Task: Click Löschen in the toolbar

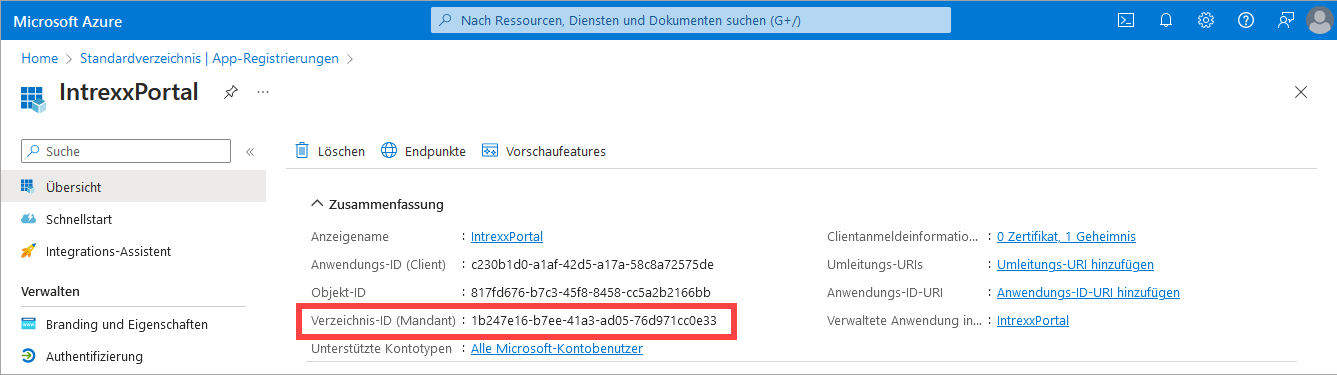Action: point(330,151)
